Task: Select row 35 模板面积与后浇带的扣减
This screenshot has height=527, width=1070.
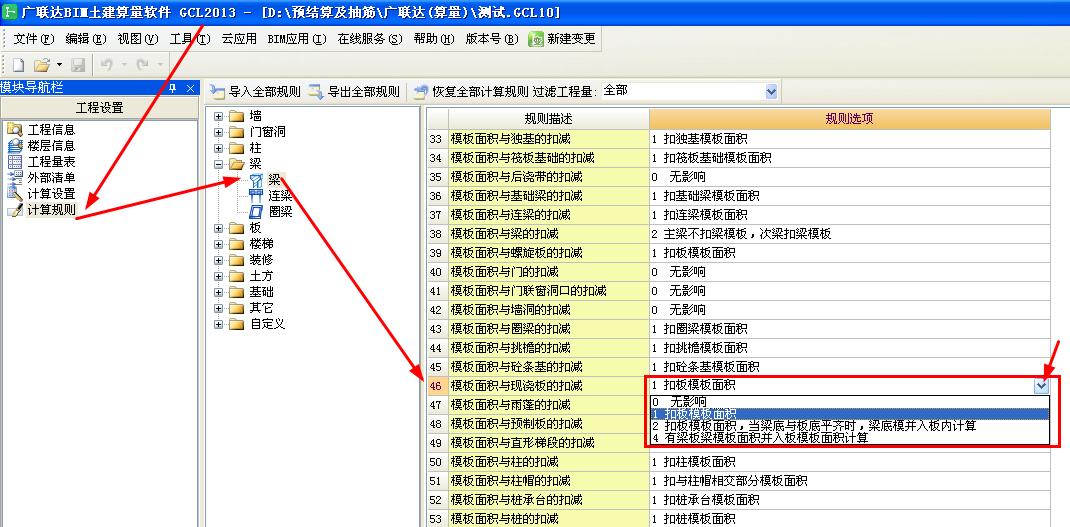Action: tap(549, 177)
